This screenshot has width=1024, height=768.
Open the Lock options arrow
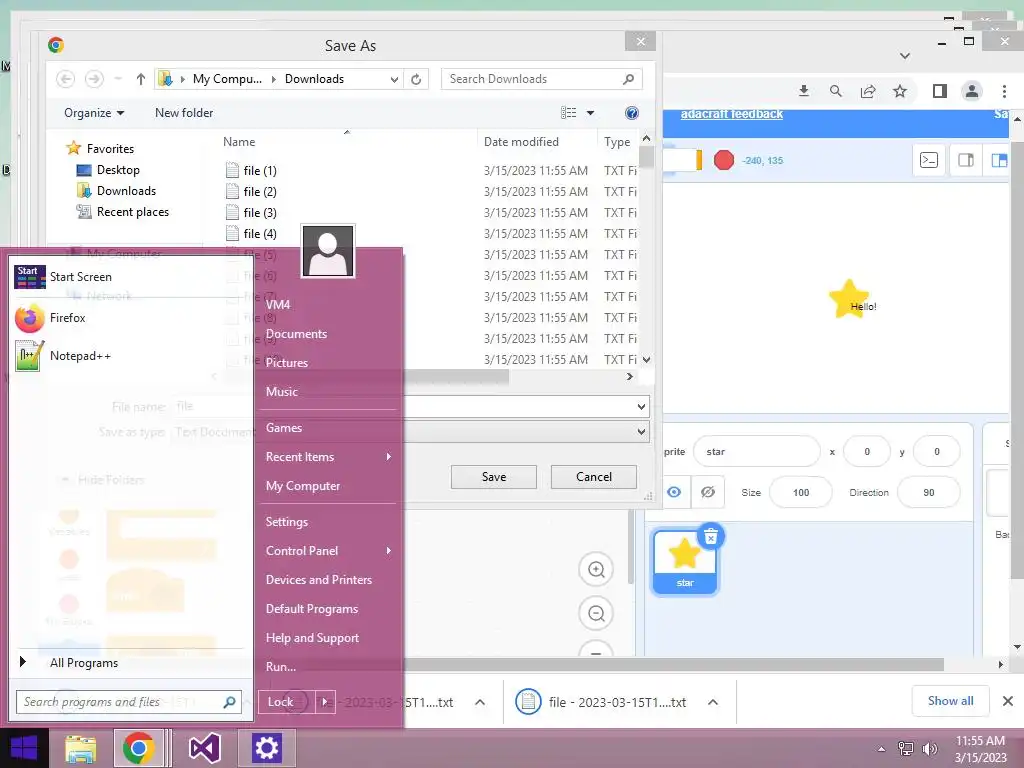pos(325,702)
